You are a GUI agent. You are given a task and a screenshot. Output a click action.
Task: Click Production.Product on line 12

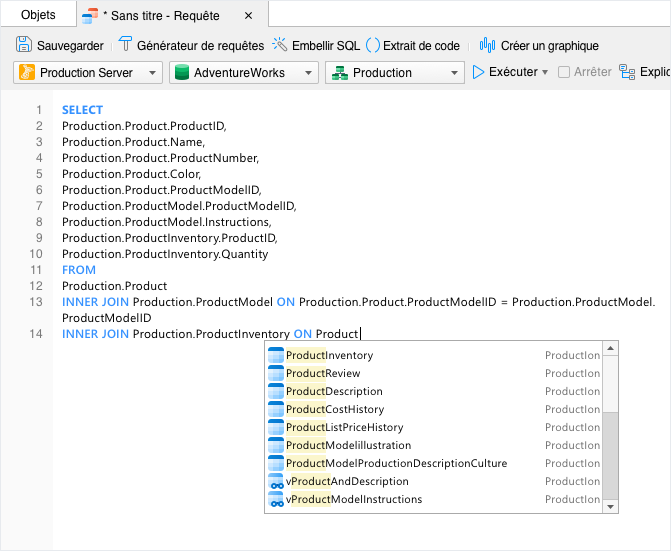click(x=114, y=286)
